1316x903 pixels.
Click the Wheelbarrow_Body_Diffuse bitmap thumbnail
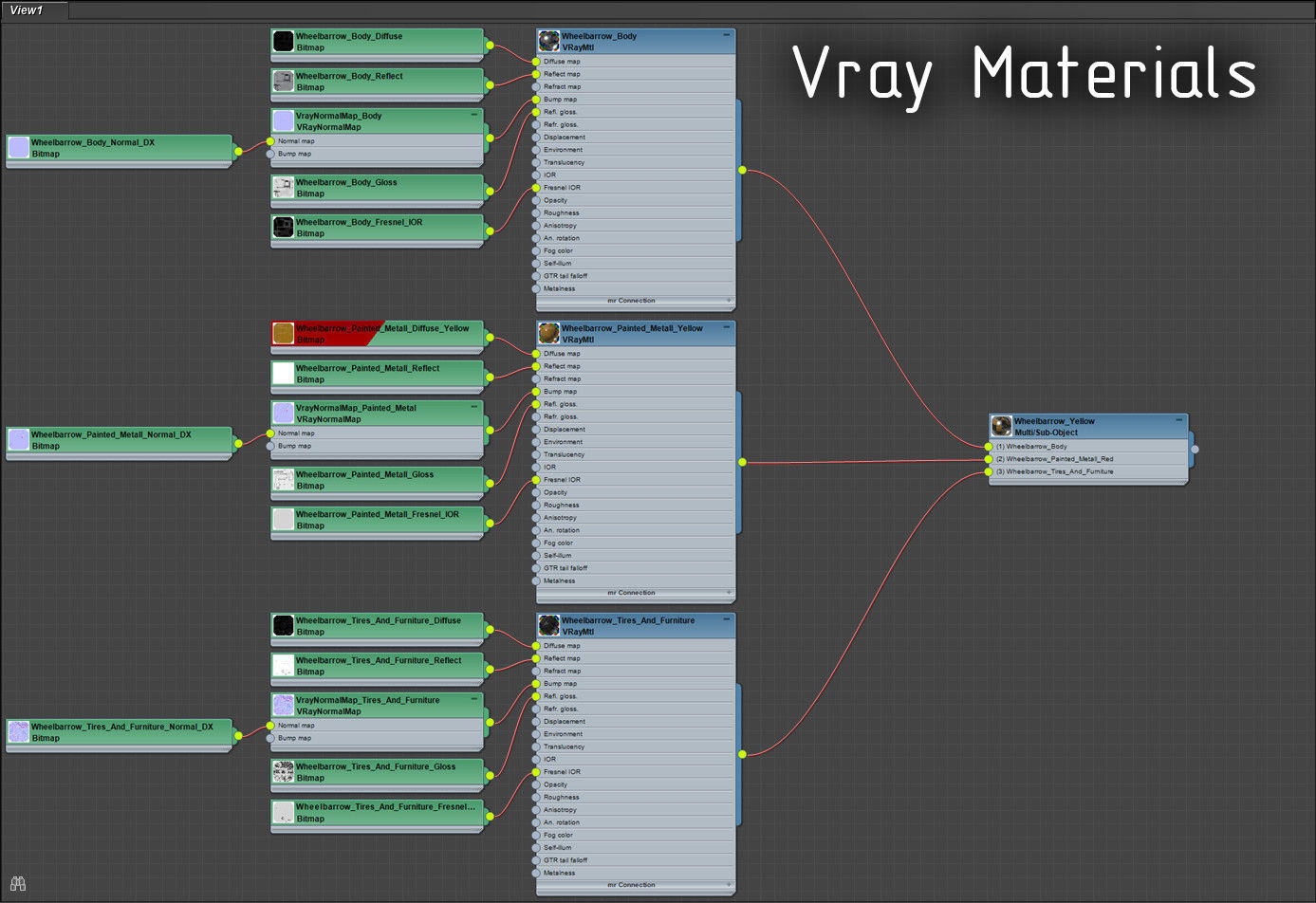pos(283,42)
